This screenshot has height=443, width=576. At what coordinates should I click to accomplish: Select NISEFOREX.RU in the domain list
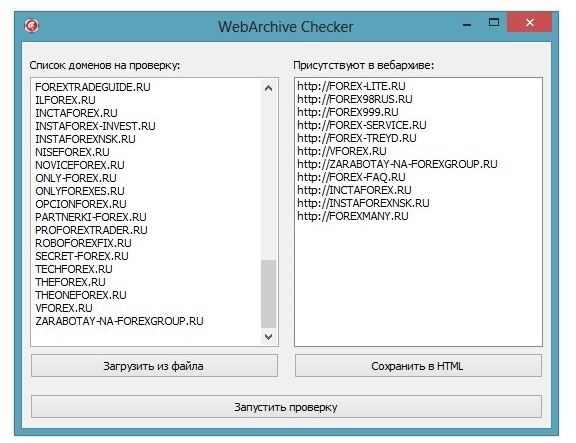[72, 152]
